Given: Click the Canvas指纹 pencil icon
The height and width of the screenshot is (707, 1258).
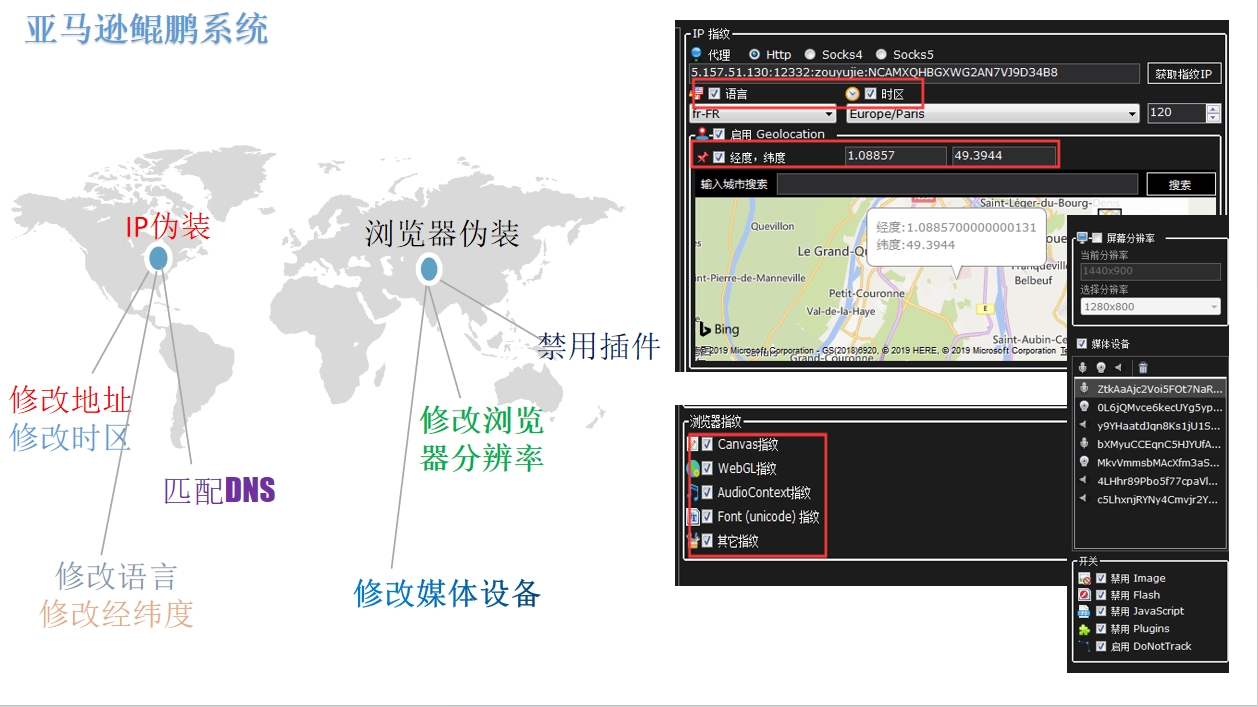Looking at the screenshot, I should pos(693,444).
